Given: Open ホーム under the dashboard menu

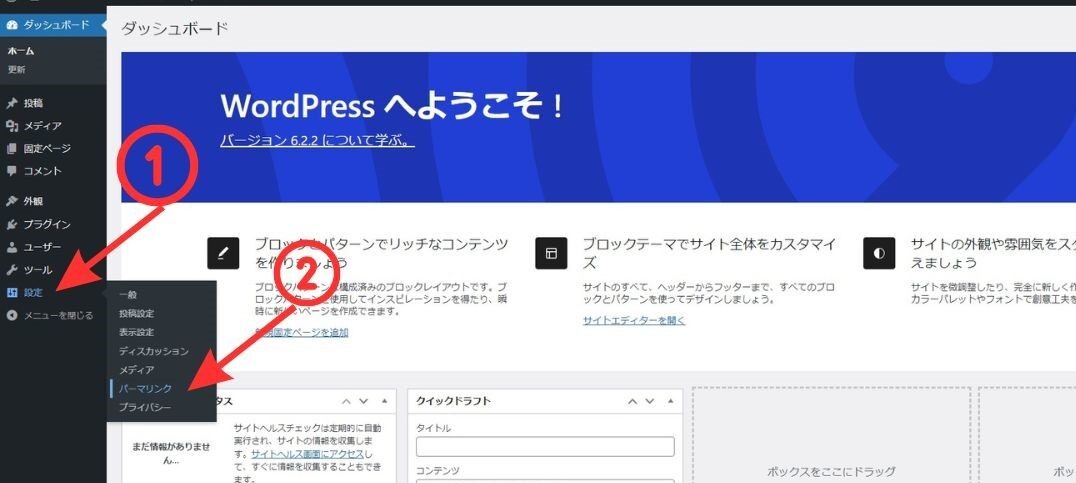Looking at the screenshot, I should pyautogui.click(x=21, y=51).
